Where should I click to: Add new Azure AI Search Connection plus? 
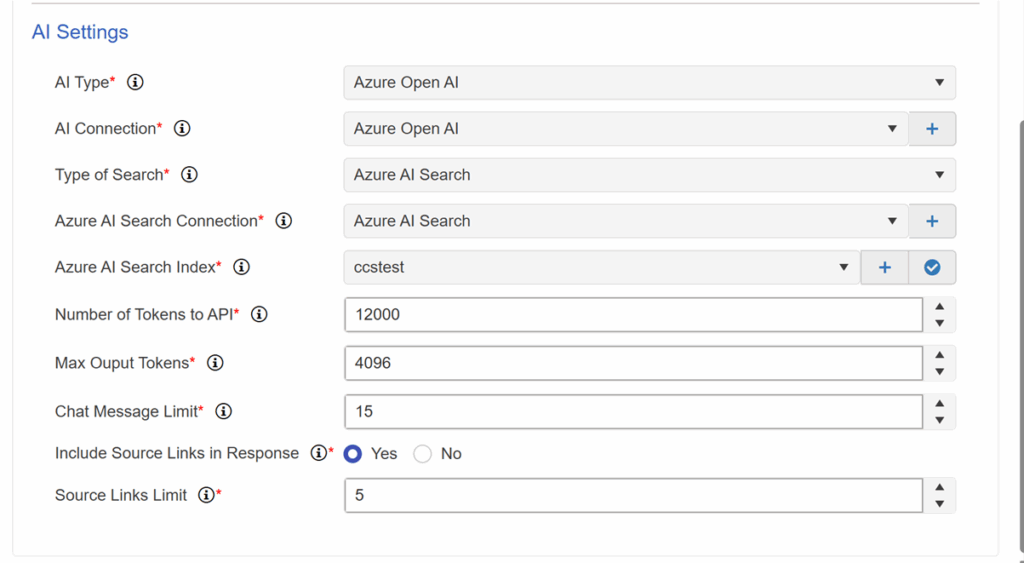pyautogui.click(x=932, y=221)
